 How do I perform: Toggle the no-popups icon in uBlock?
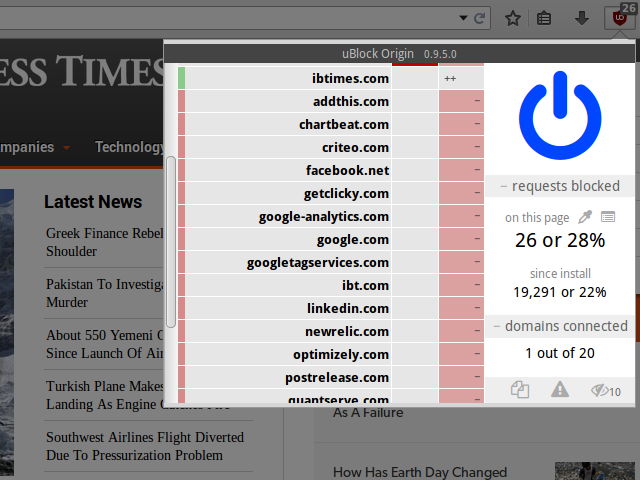(x=520, y=389)
